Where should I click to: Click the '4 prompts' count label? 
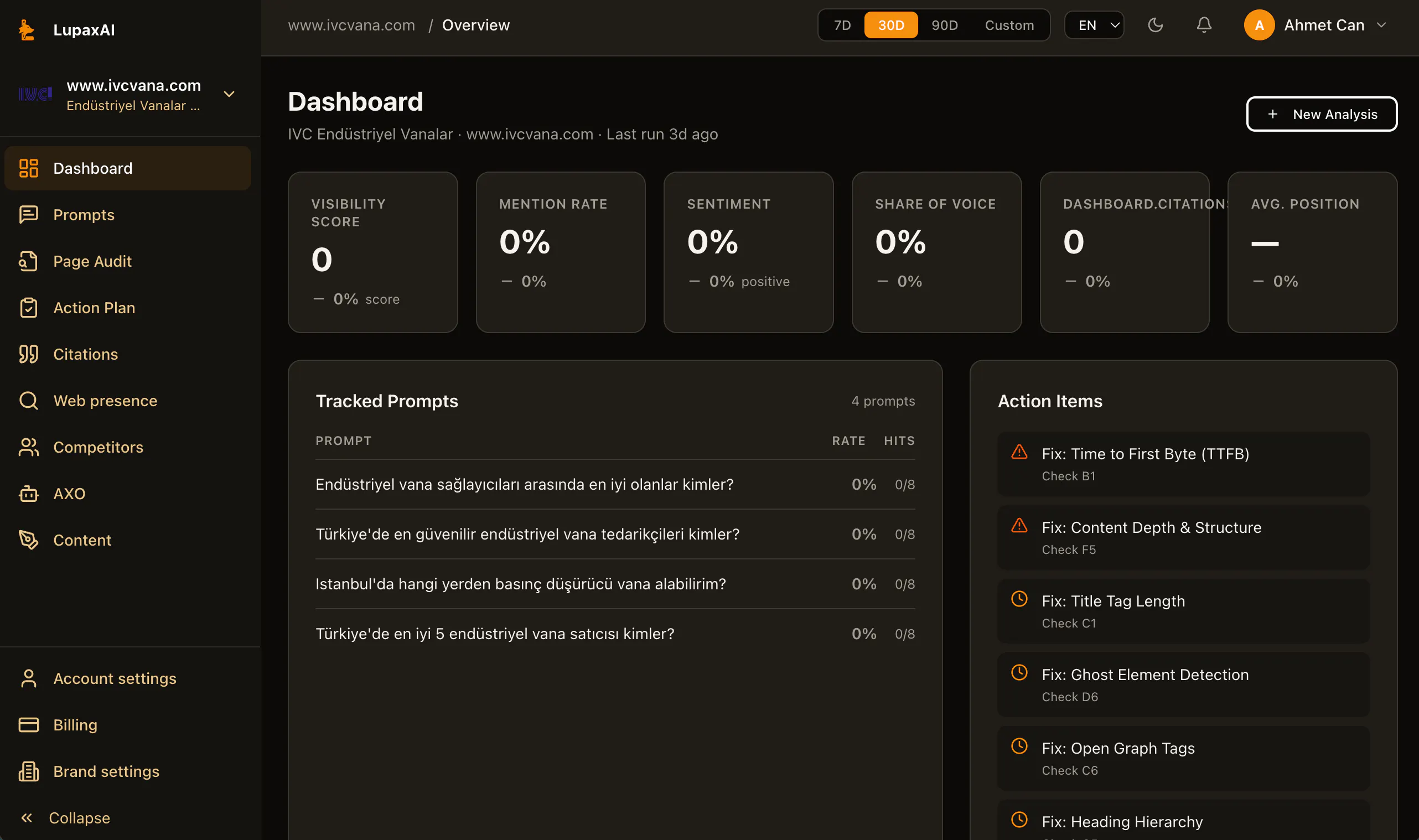pos(883,401)
